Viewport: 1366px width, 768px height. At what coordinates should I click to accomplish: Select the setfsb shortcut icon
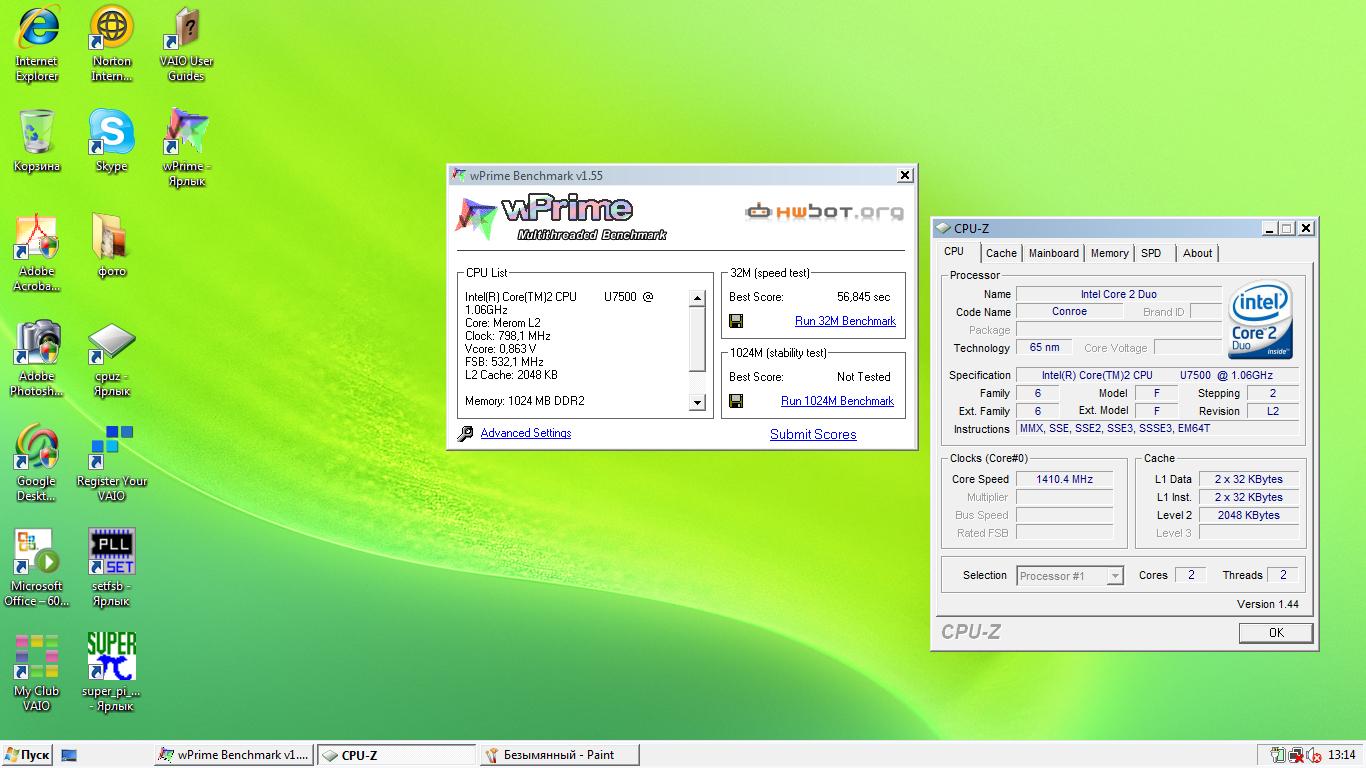(111, 568)
